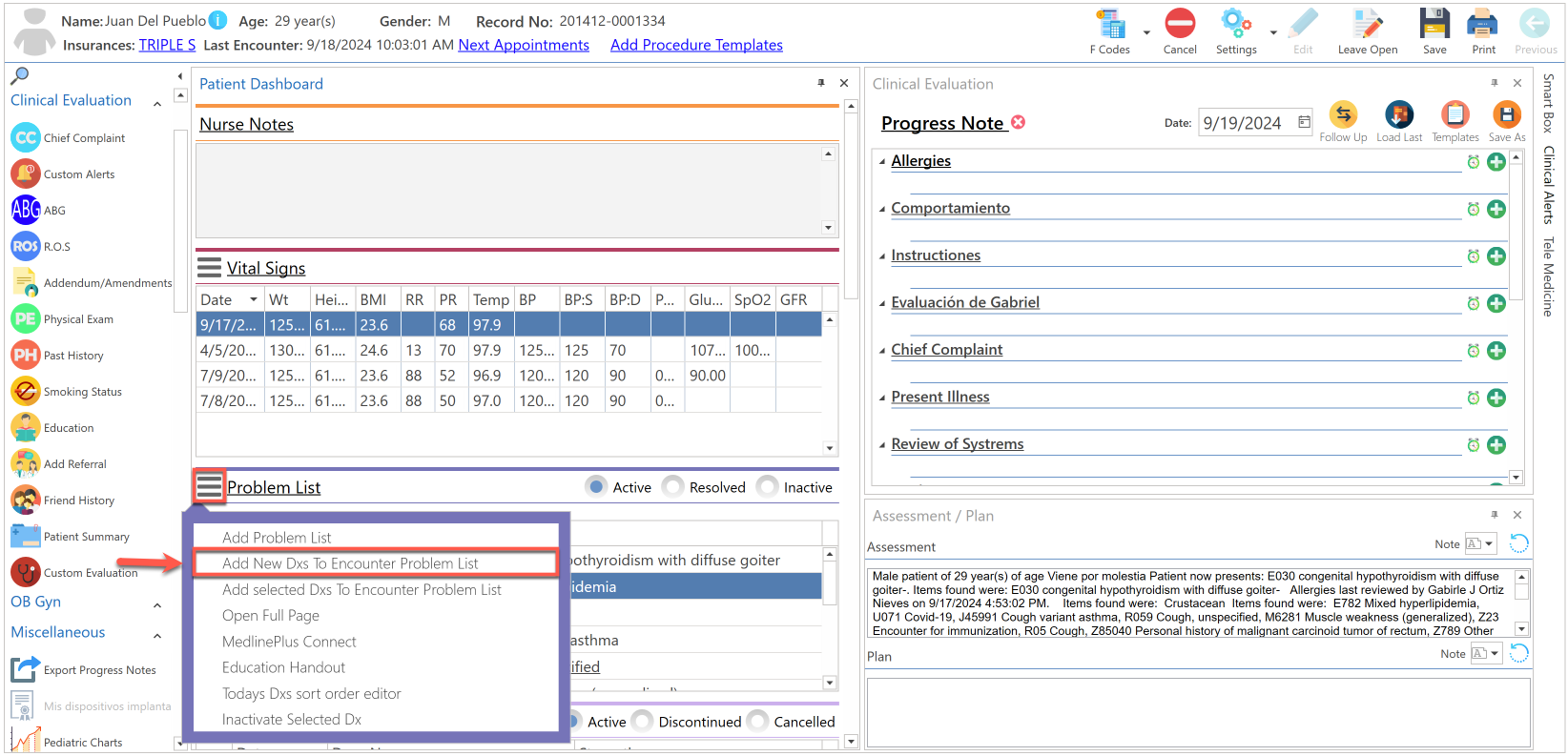Open Past History sidebar item
The height and width of the screenshot is (756, 1568).
(26, 355)
